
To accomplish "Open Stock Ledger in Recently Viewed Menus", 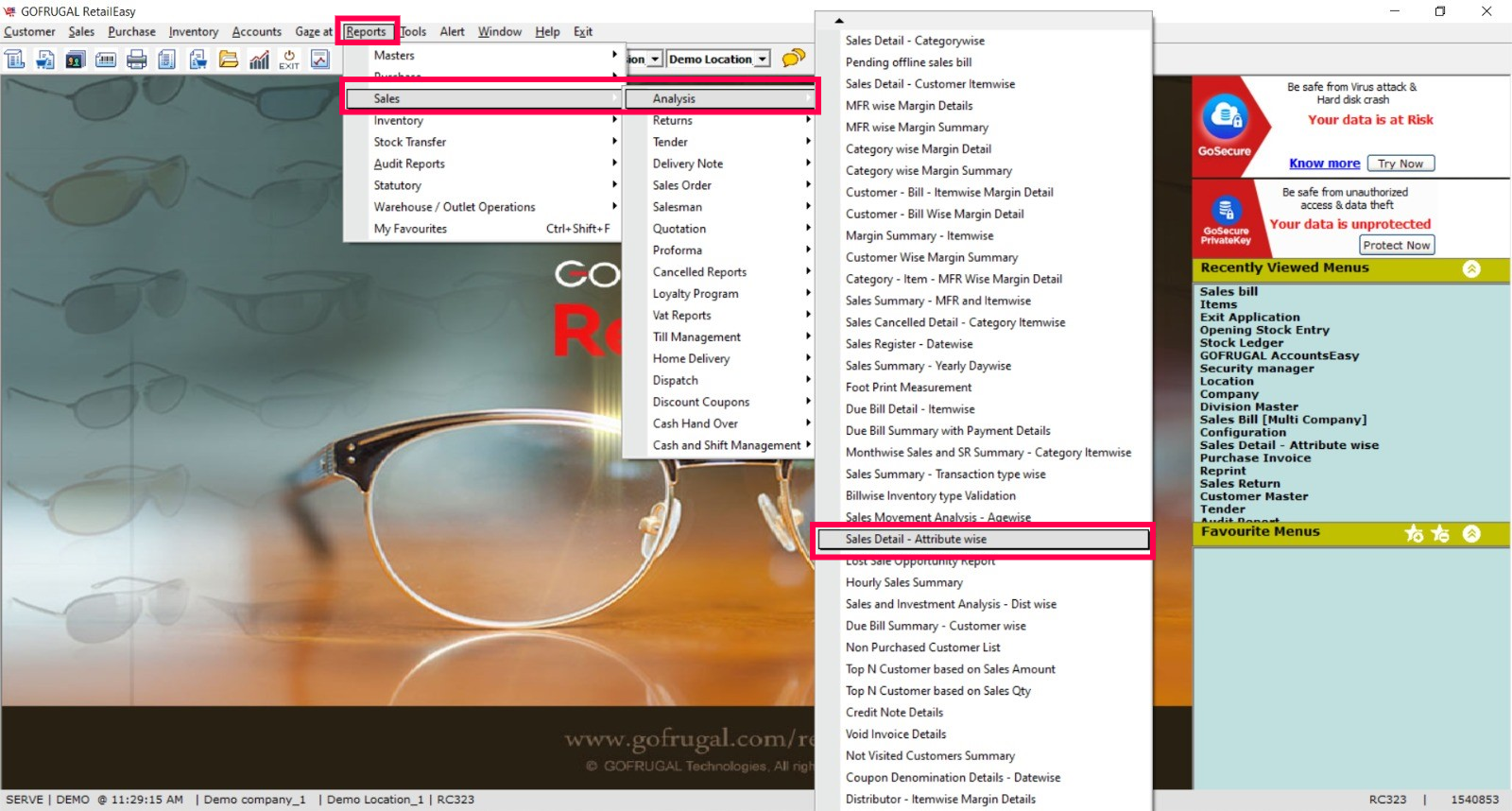I will click(1242, 343).
